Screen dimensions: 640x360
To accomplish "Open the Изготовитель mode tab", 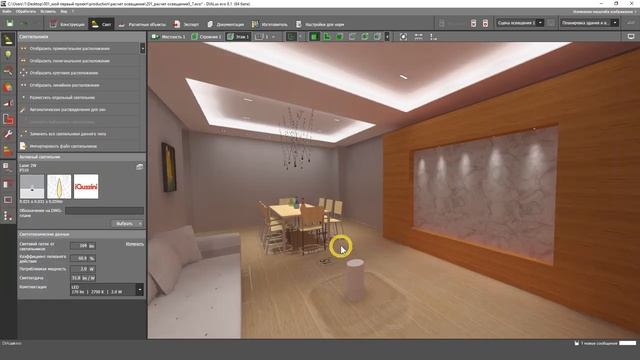I will click(269, 24).
